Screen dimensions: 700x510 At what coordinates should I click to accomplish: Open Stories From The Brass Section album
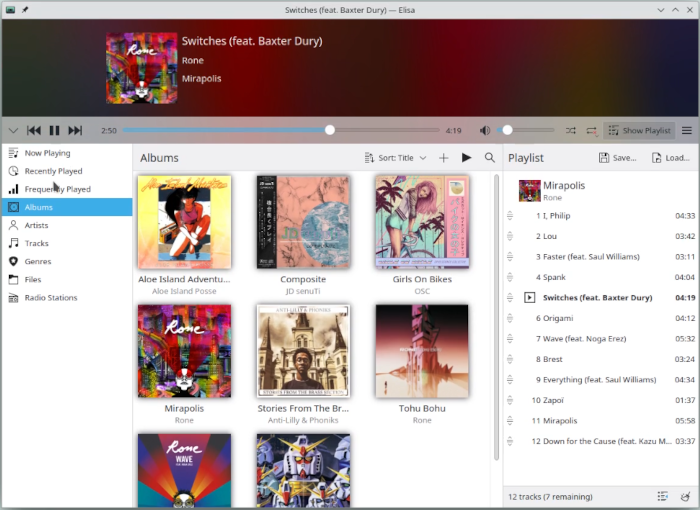coord(303,351)
